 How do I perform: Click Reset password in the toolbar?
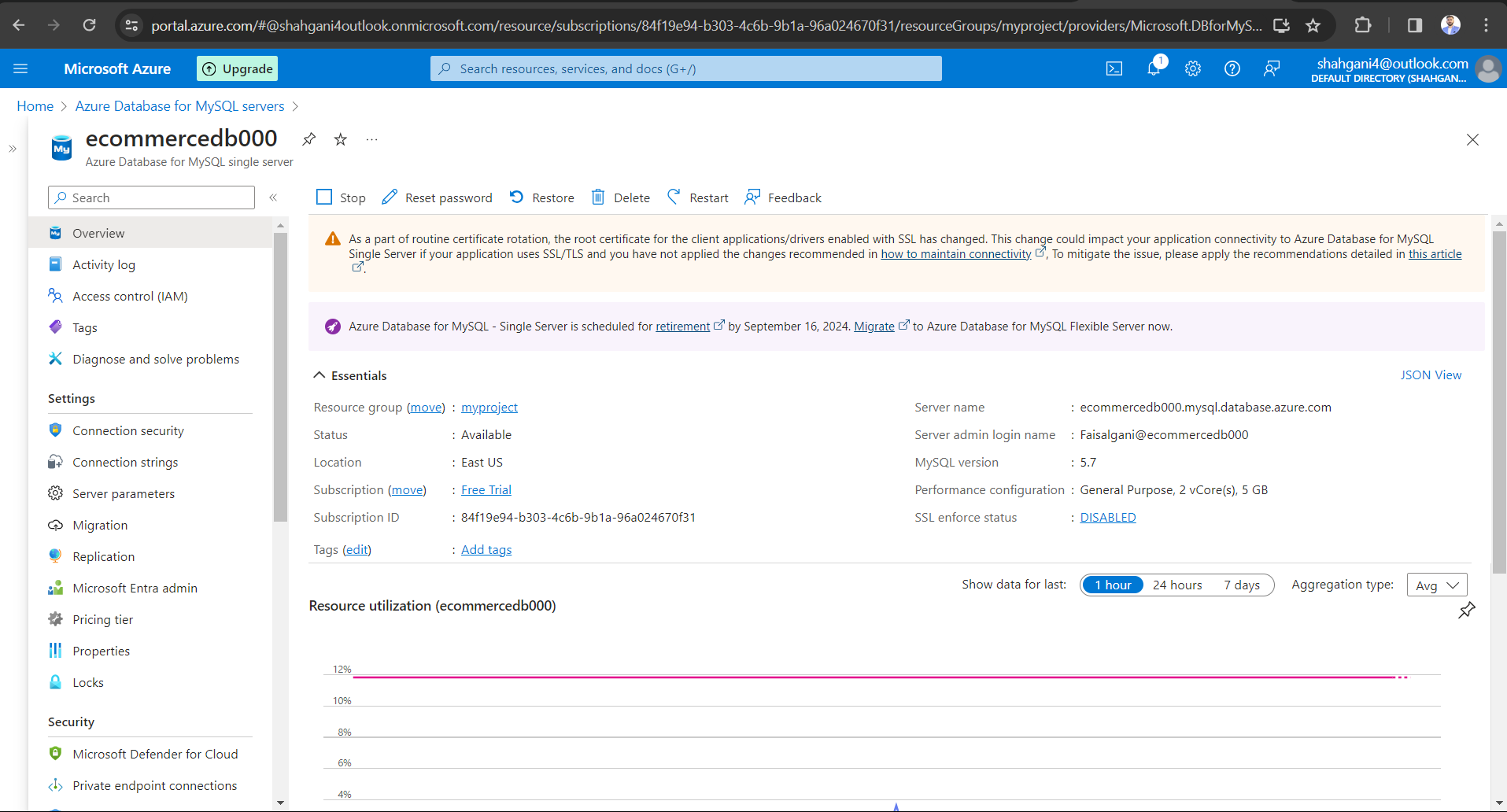tap(438, 197)
